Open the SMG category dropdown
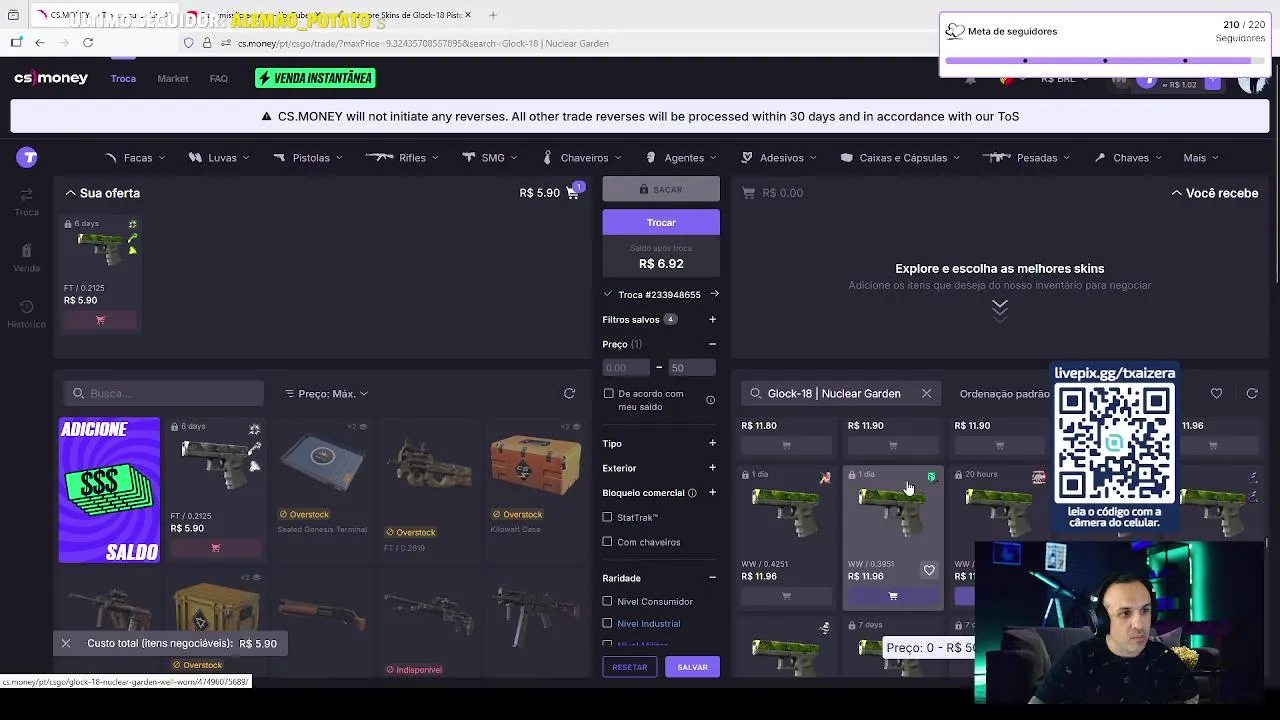Viewport: 1280px width, 720px height. (x=490, y=158)
